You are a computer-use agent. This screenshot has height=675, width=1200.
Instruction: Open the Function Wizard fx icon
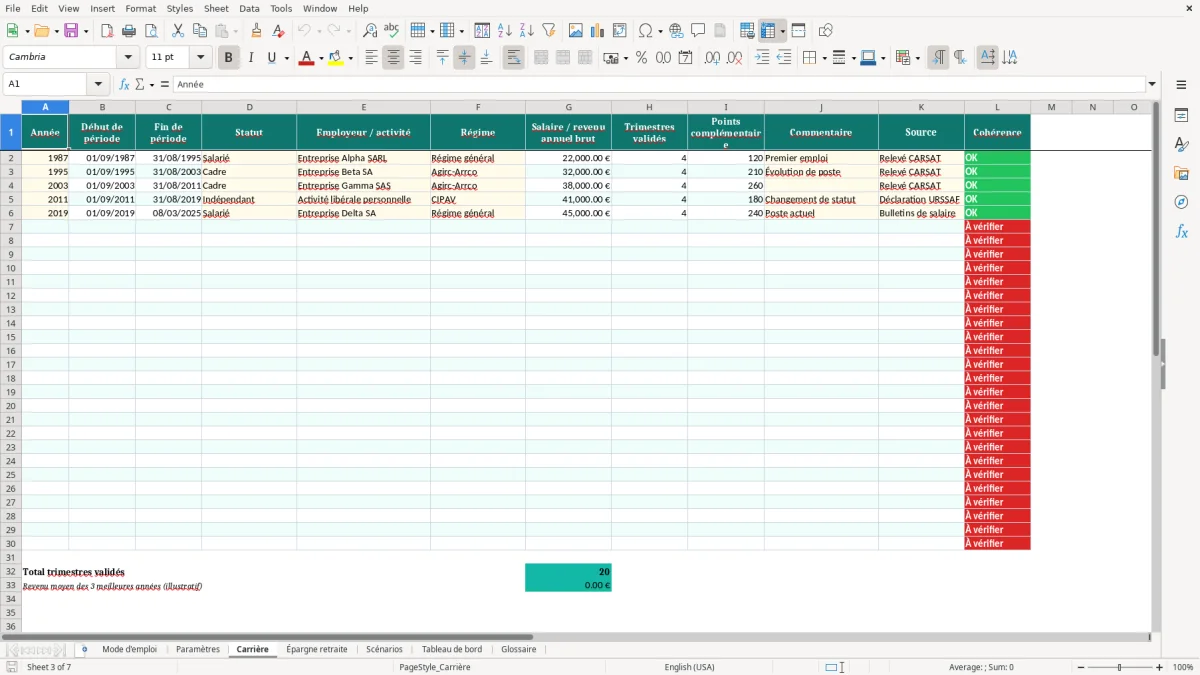point(124,84)
